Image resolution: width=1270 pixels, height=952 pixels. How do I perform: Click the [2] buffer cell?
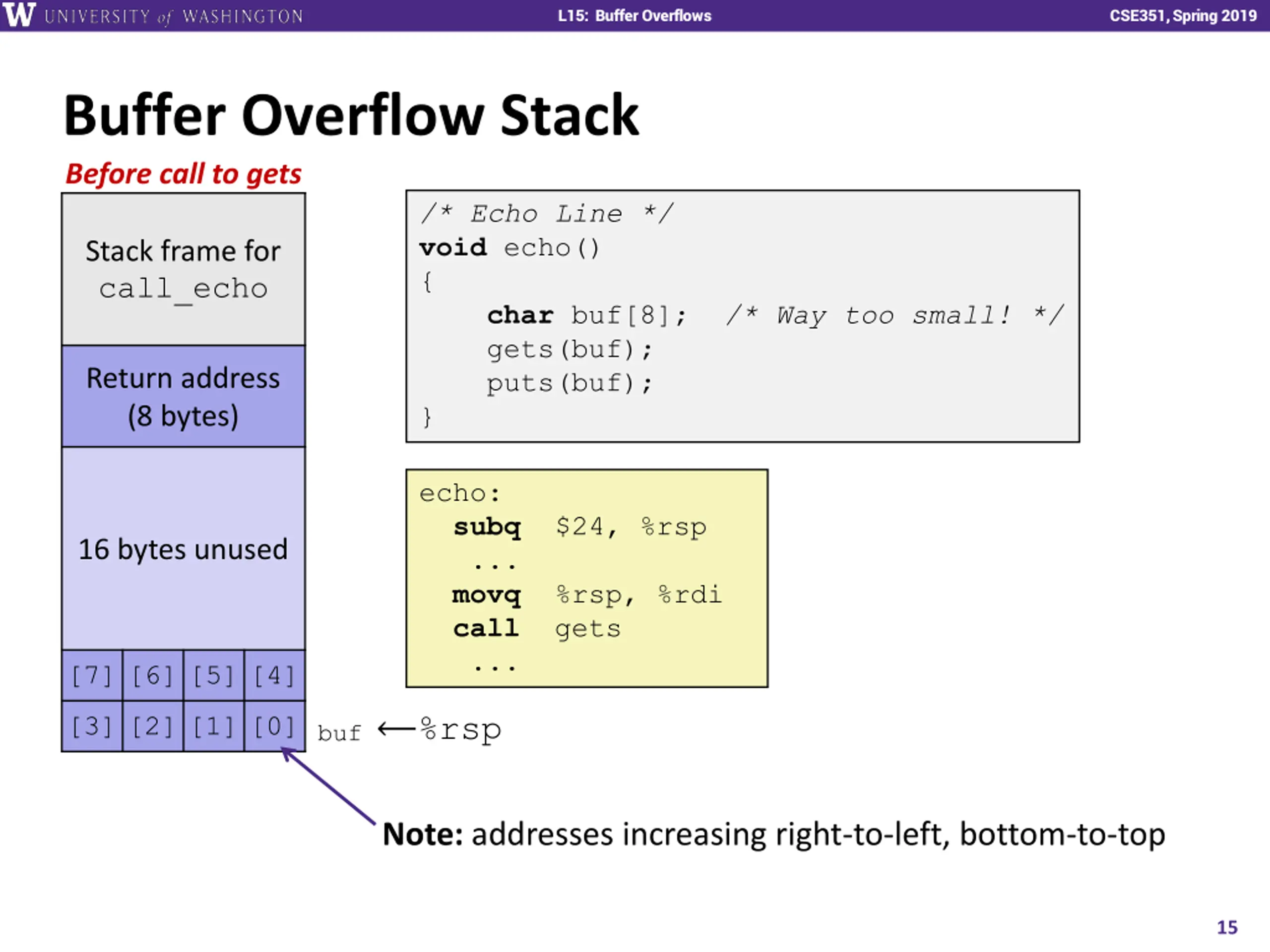click(153, 726)
